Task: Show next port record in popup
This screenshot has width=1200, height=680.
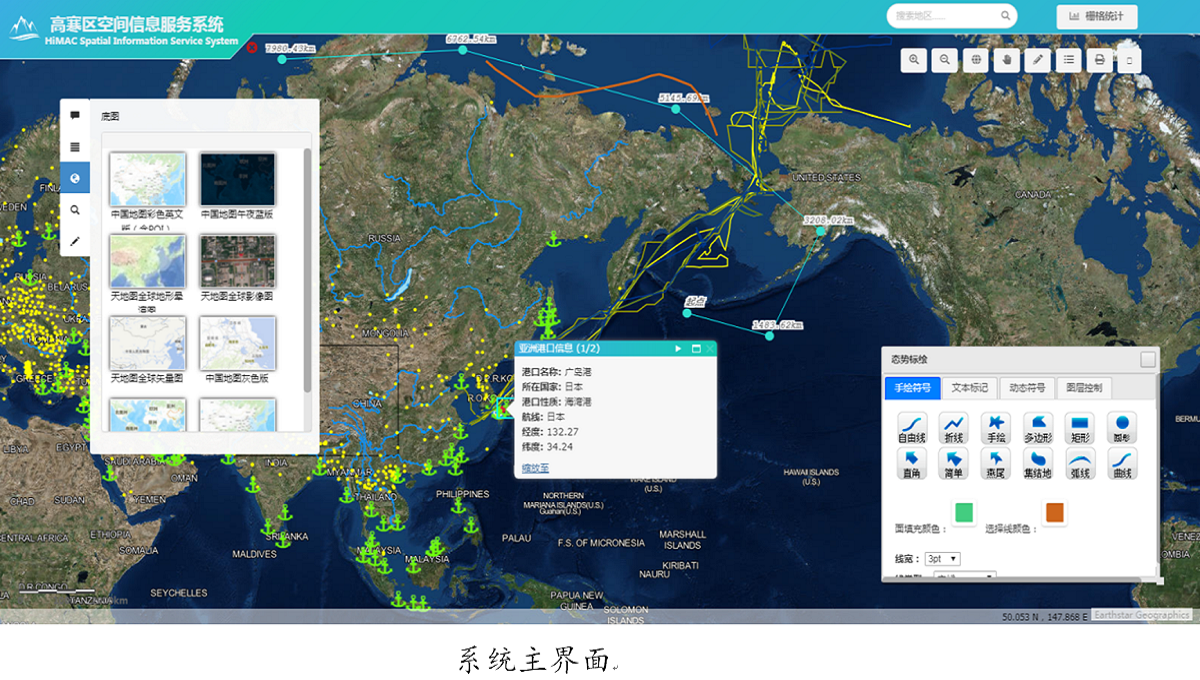Action: coord(678,348)
